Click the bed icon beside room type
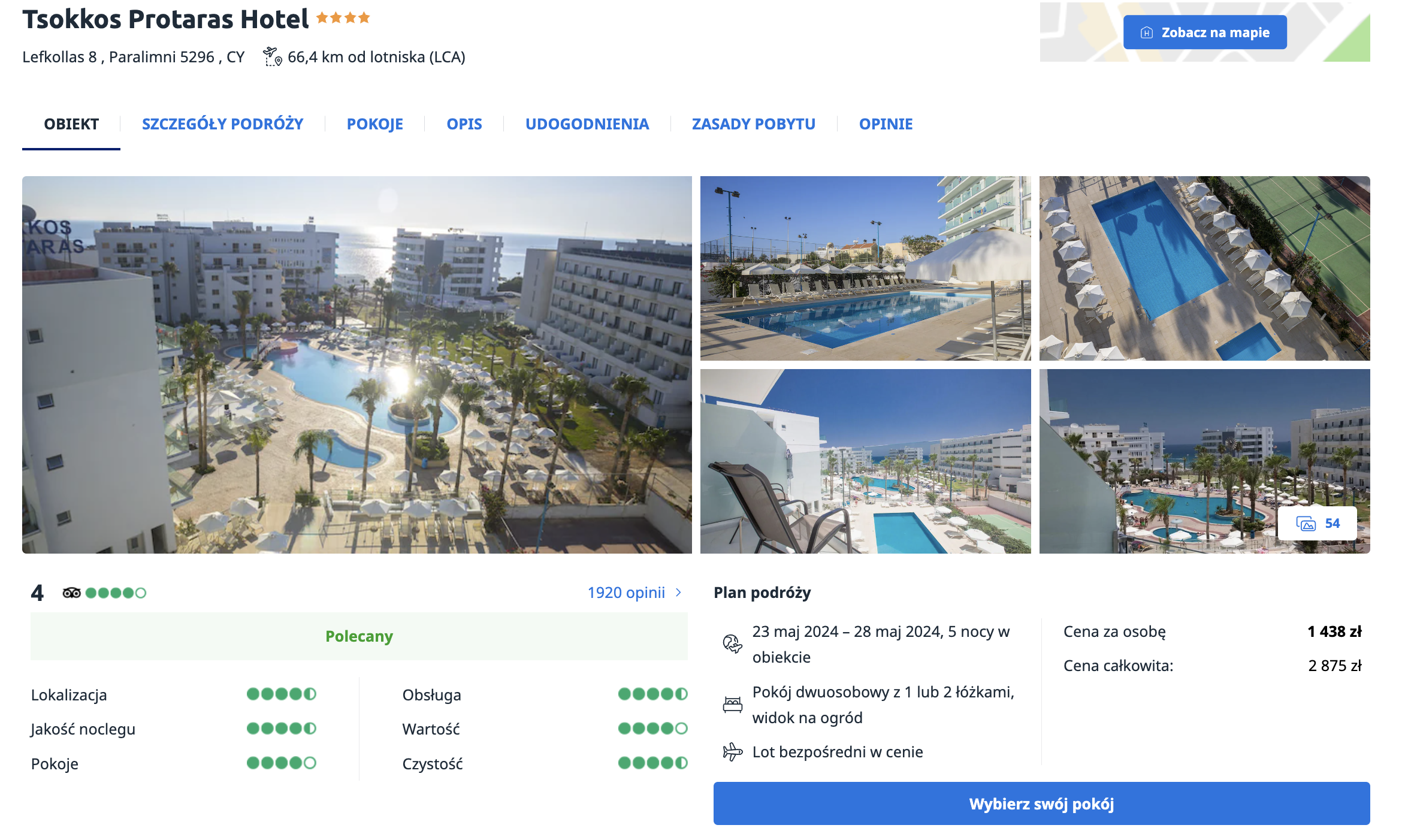 click(732, 705)
